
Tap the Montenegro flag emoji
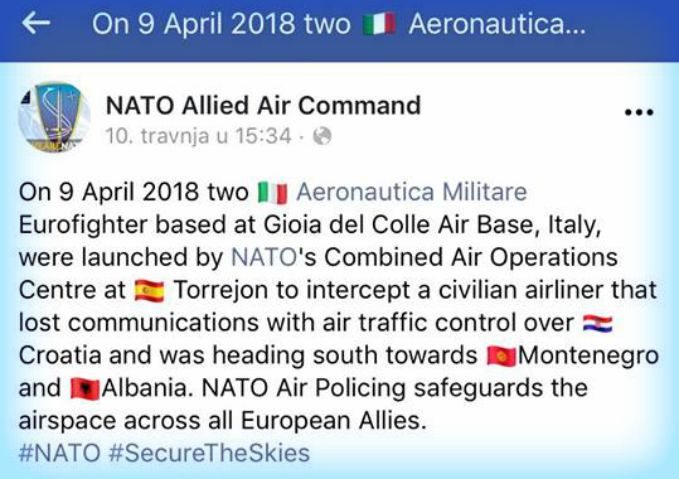[501, 356]
